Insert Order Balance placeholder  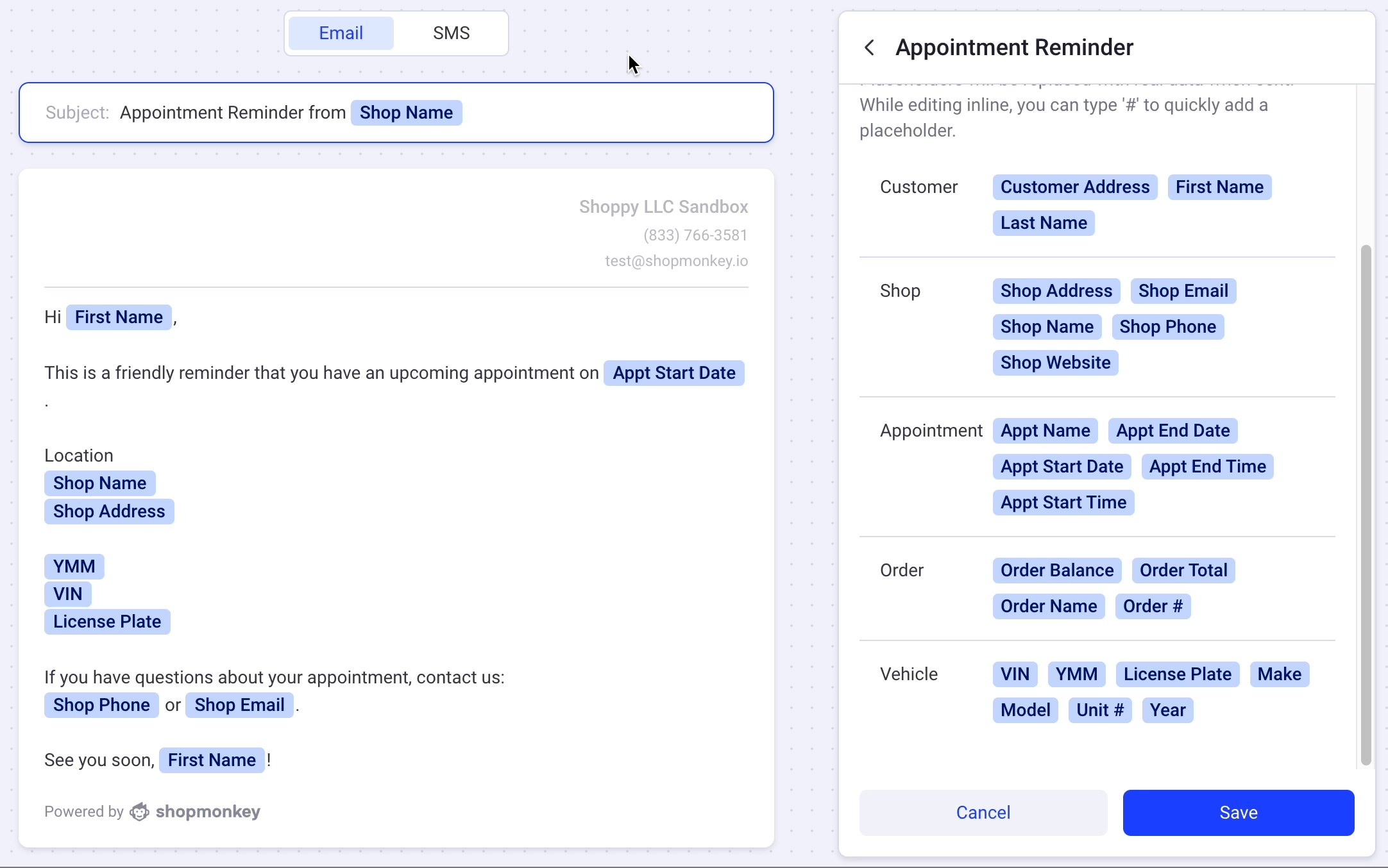coord(1057,571)
